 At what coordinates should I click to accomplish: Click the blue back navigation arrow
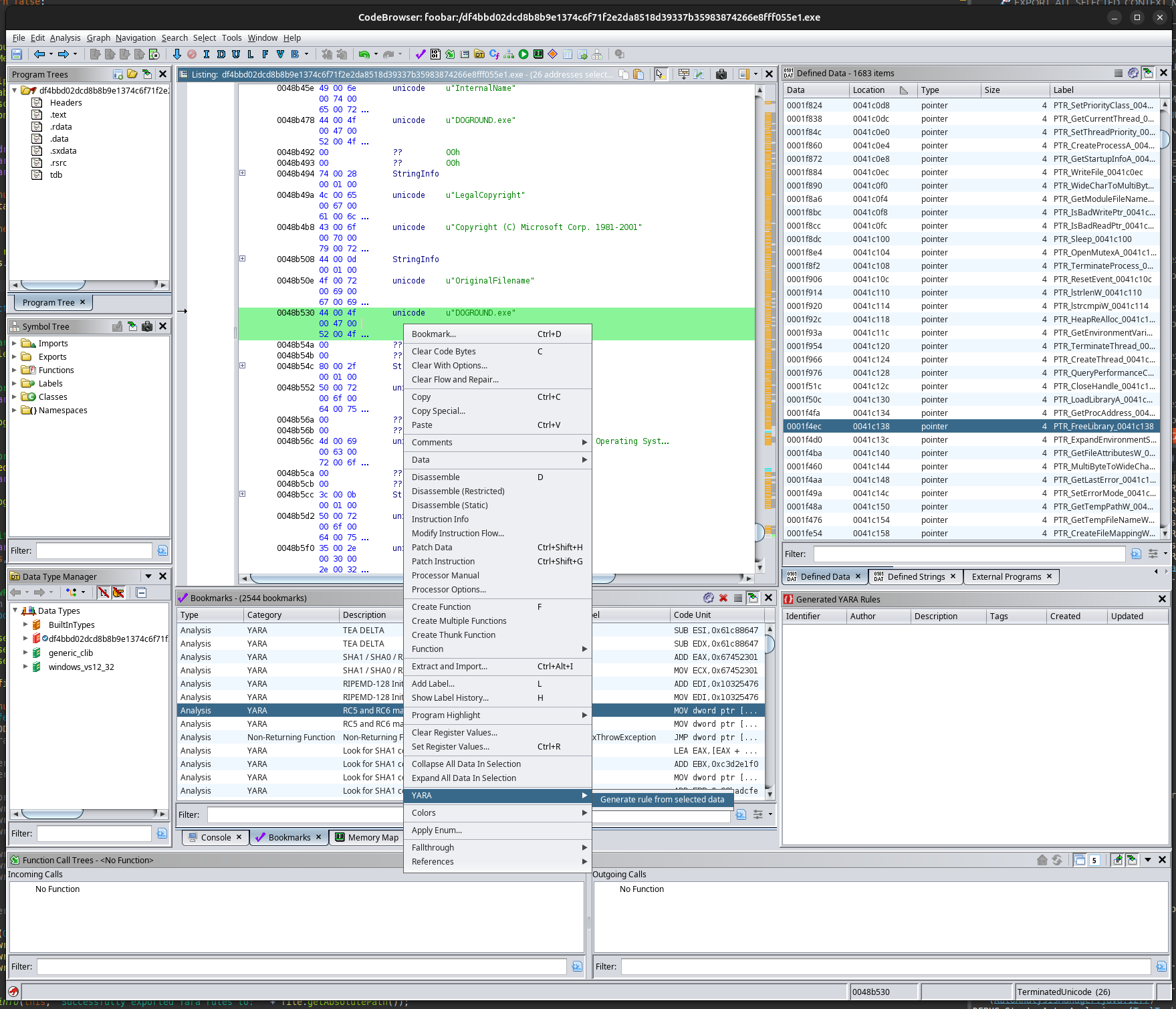coord(39,54)
